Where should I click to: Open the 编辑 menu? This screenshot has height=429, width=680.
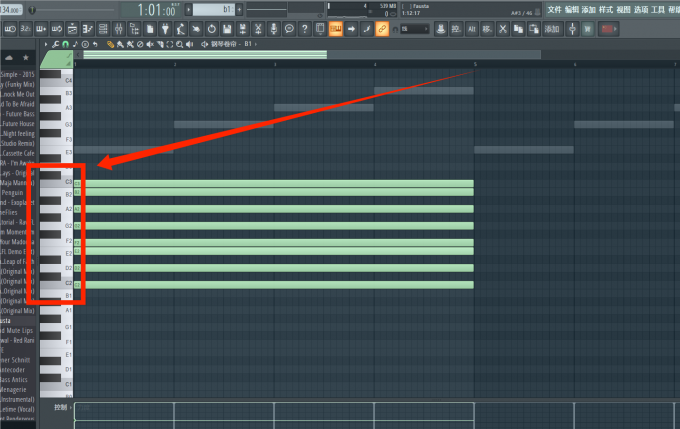[x=572, y=10]
